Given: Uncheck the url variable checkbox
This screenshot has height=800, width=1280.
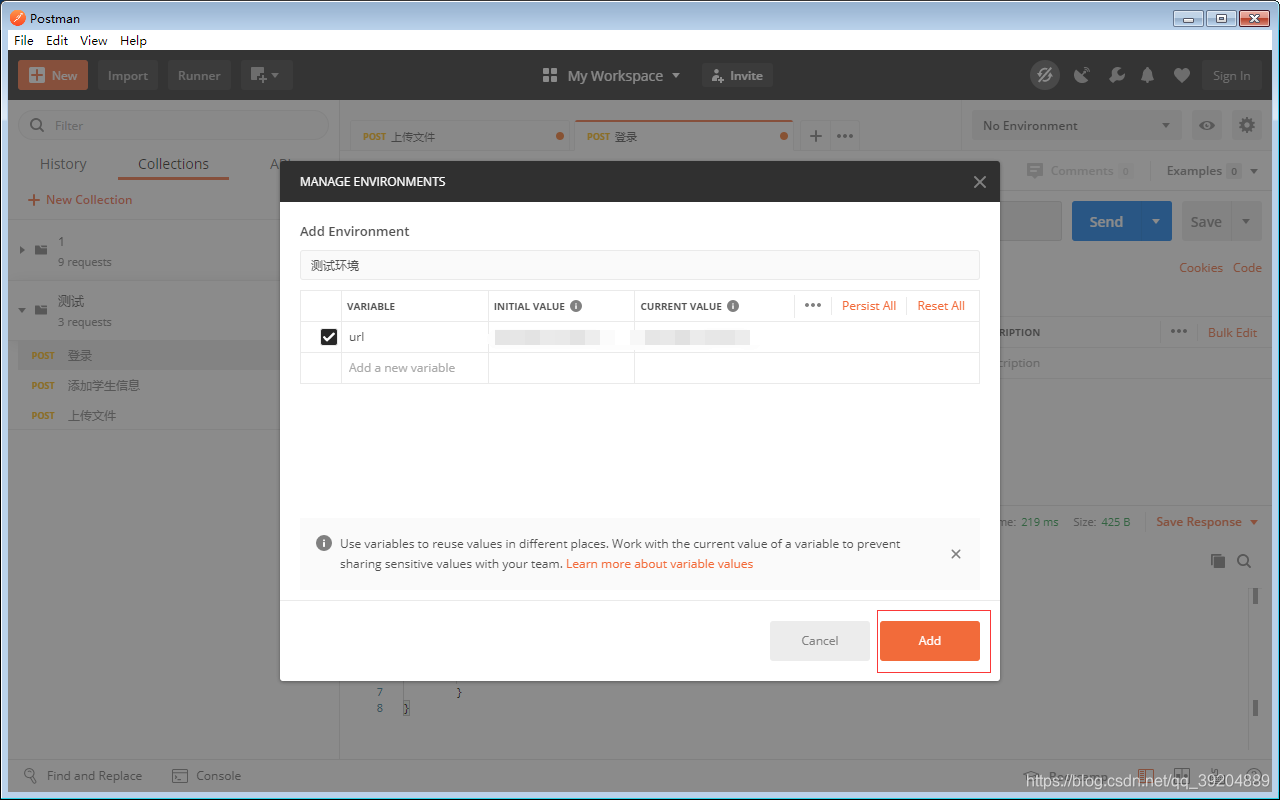Looking at the screenshot, I should pyautogui.click(x=328, y=337).
